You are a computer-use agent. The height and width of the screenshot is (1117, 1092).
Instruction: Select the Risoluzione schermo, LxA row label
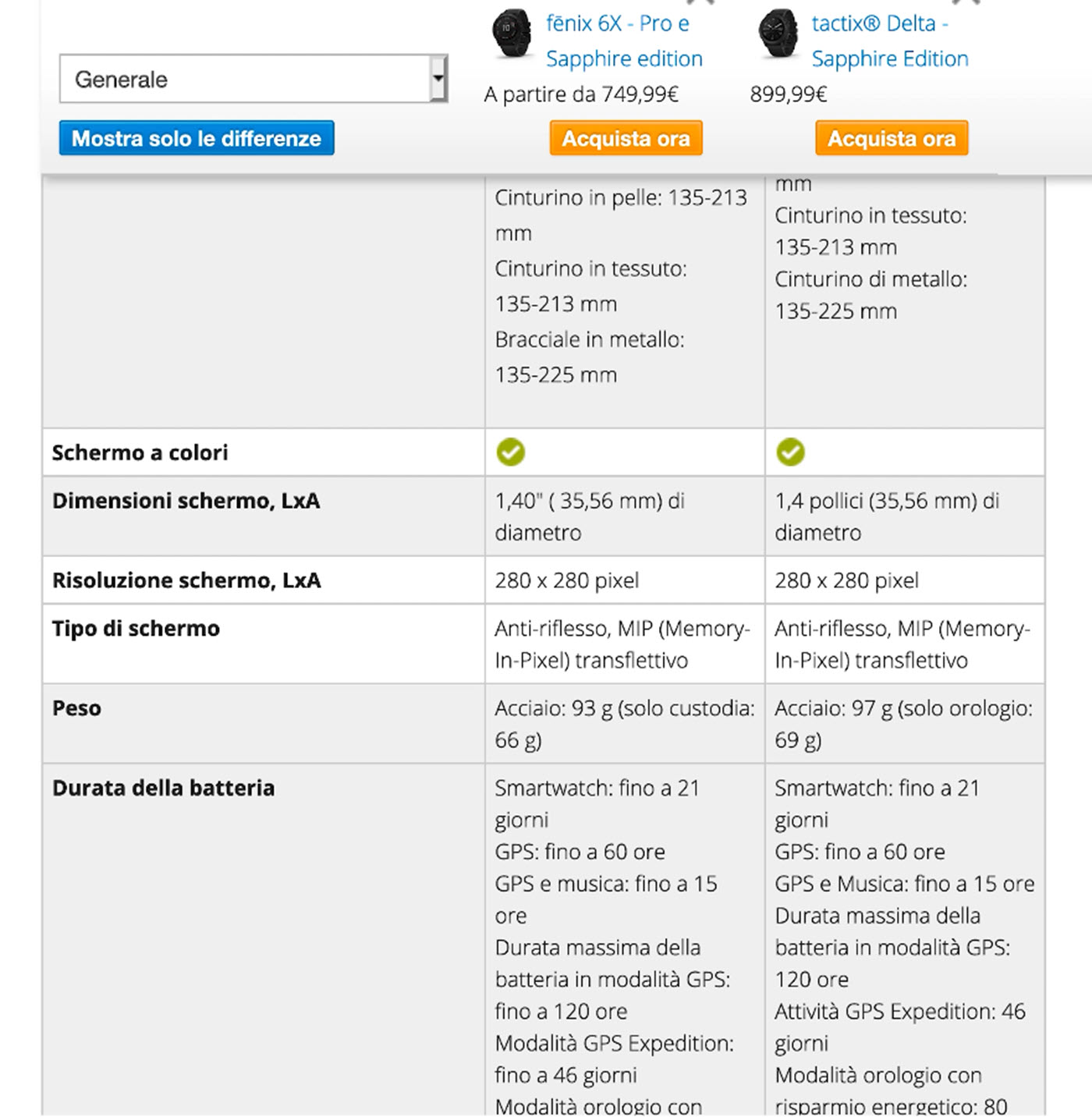[186, 580]
